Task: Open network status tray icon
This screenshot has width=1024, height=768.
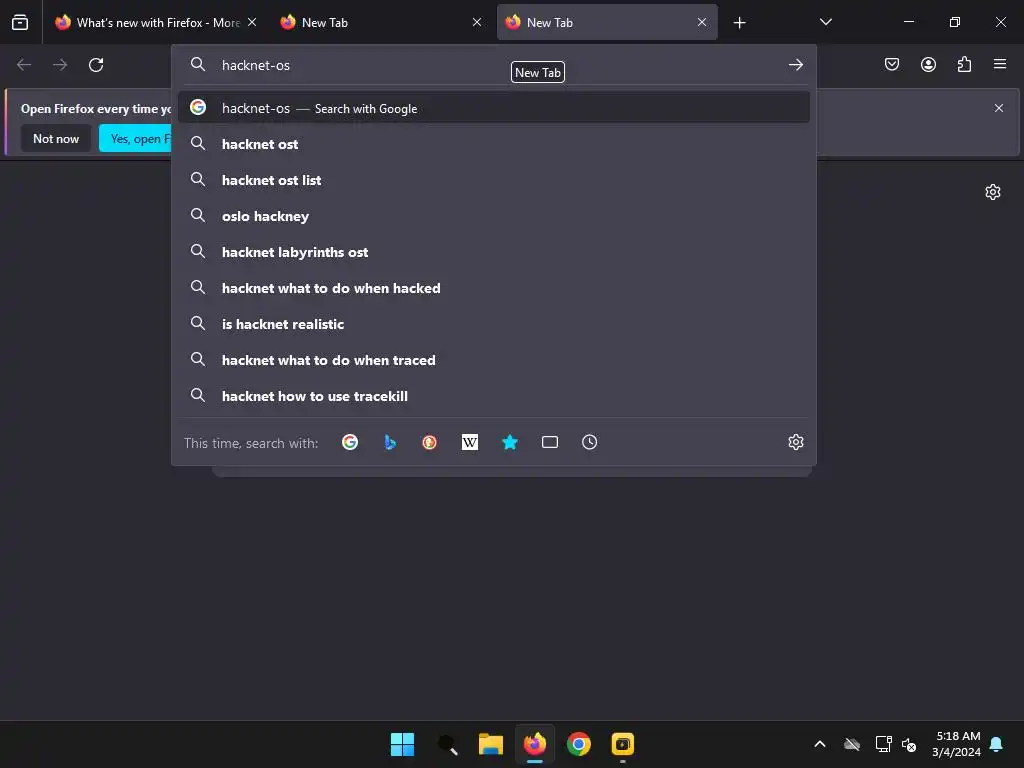Action: (883, 744)
